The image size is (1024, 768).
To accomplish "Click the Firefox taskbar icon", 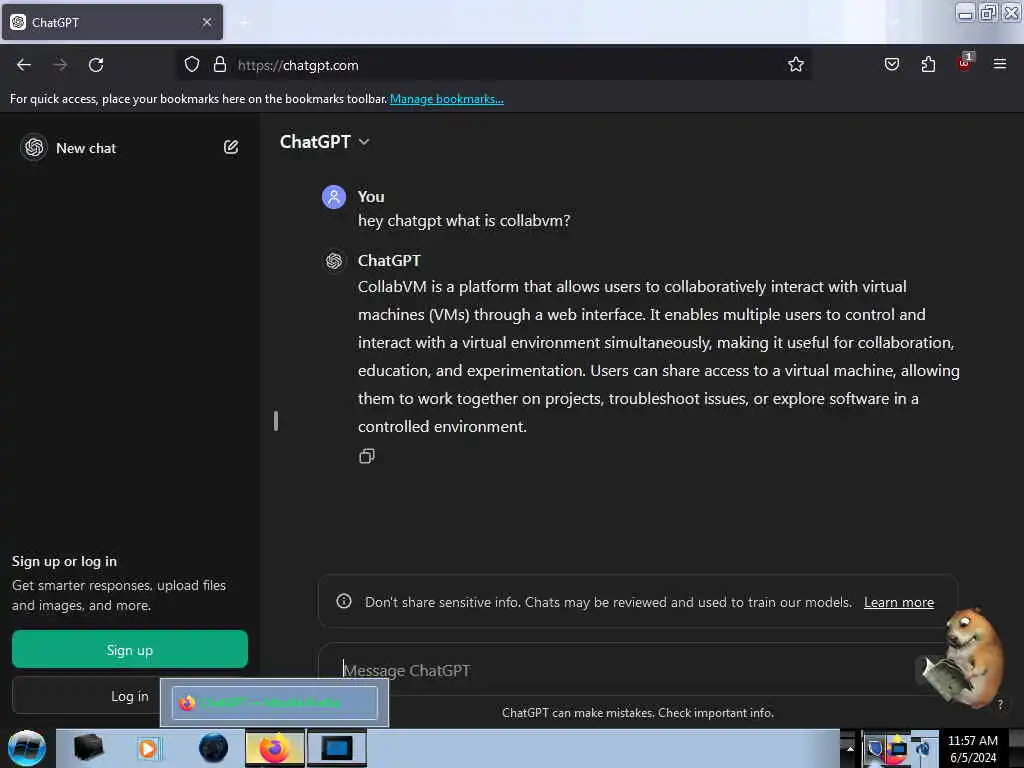I will point(275,748).
